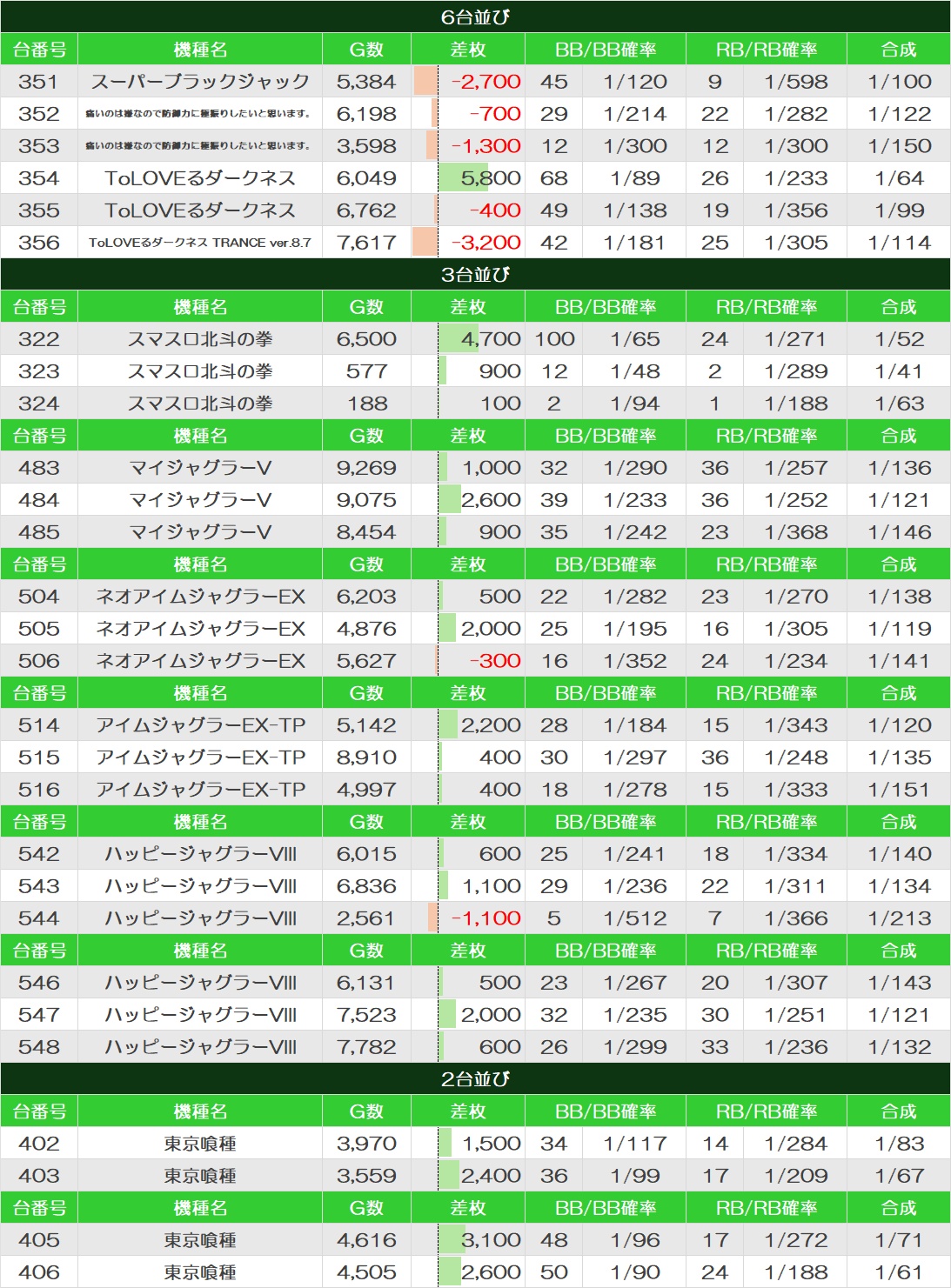Click スーパーブラックジャック machine name
The image size is (951, 1288).
pos(200,81)
